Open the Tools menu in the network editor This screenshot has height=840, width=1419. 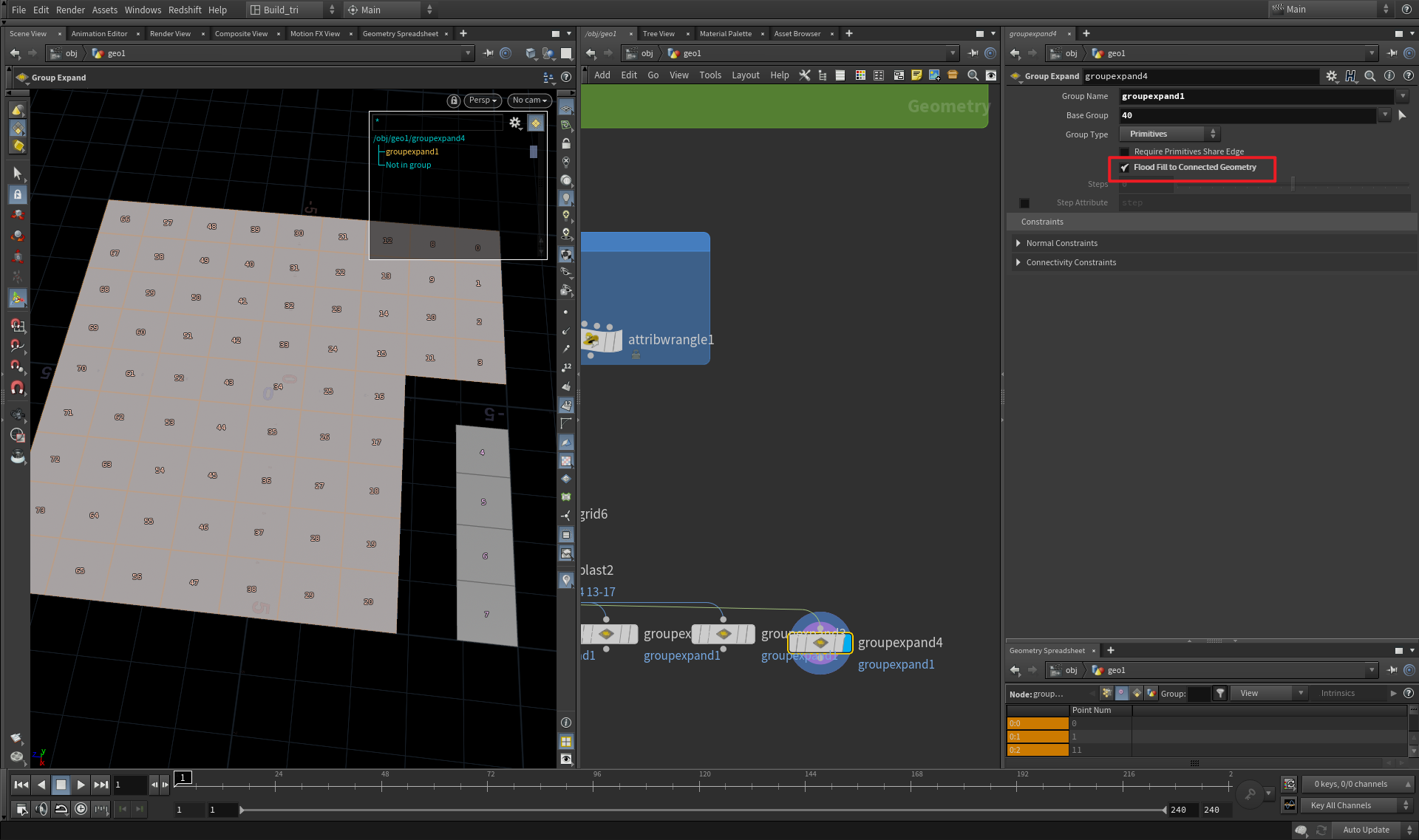coord(709,75)
